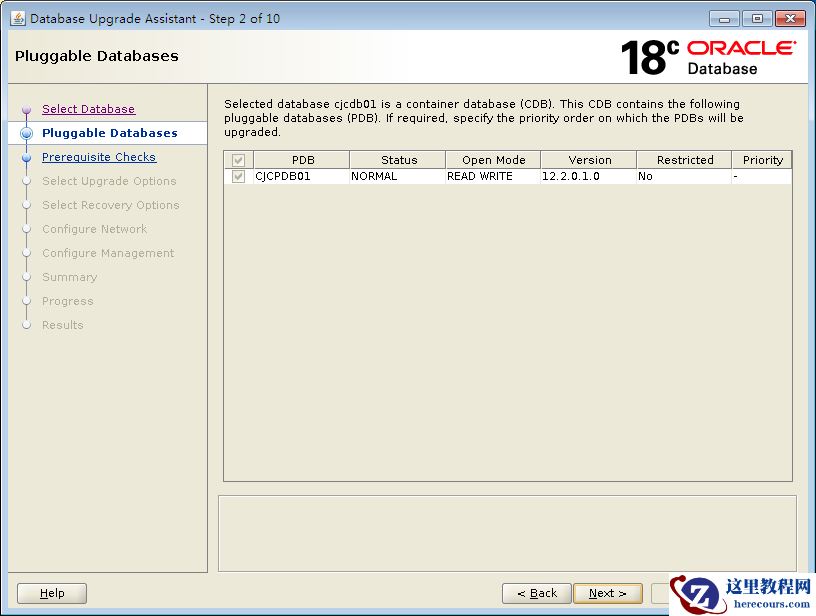Click the Version column header
Image resolution: width=816 pixels, height=616 pixels.
[x=589, y=160]
